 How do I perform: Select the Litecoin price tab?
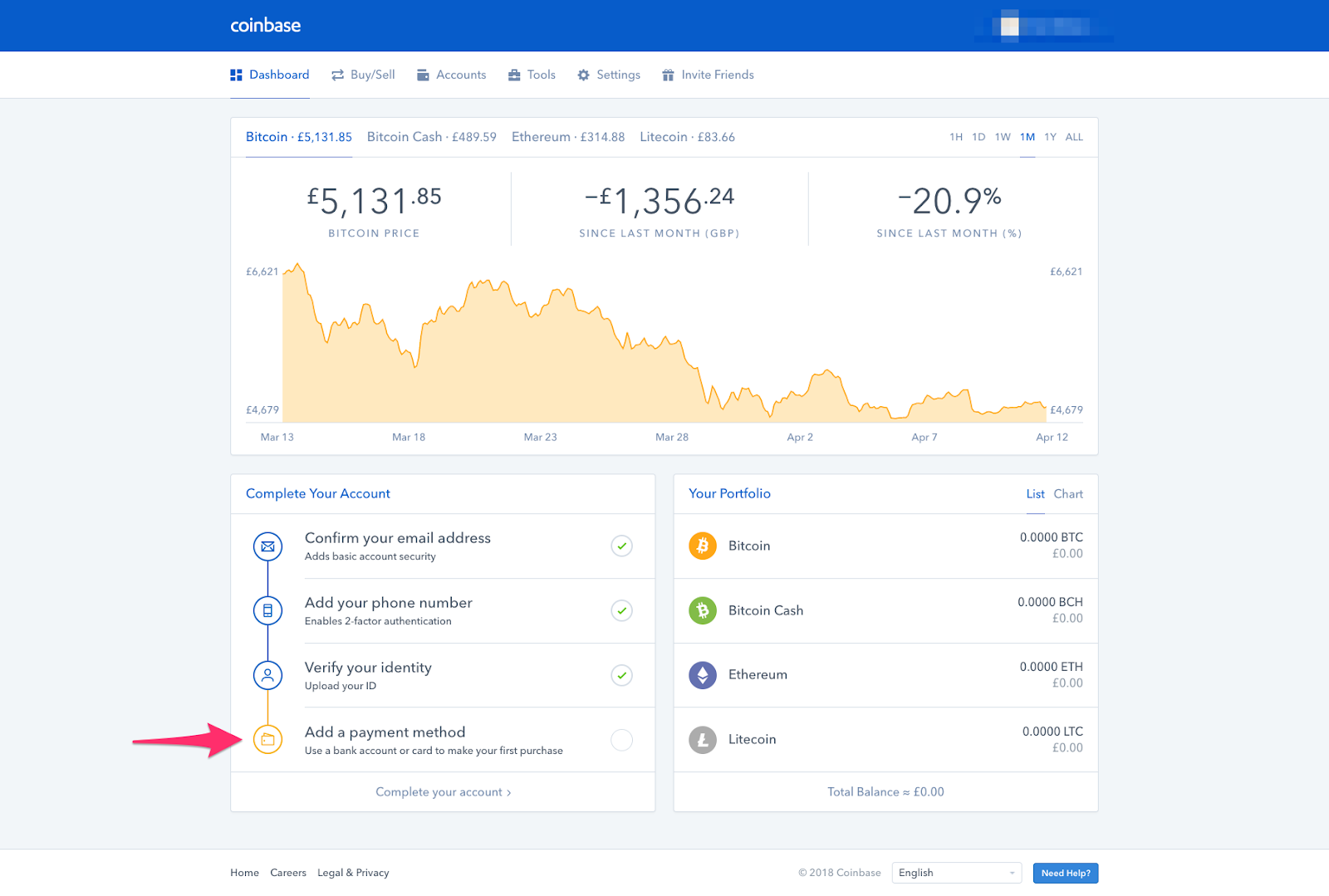687,137
